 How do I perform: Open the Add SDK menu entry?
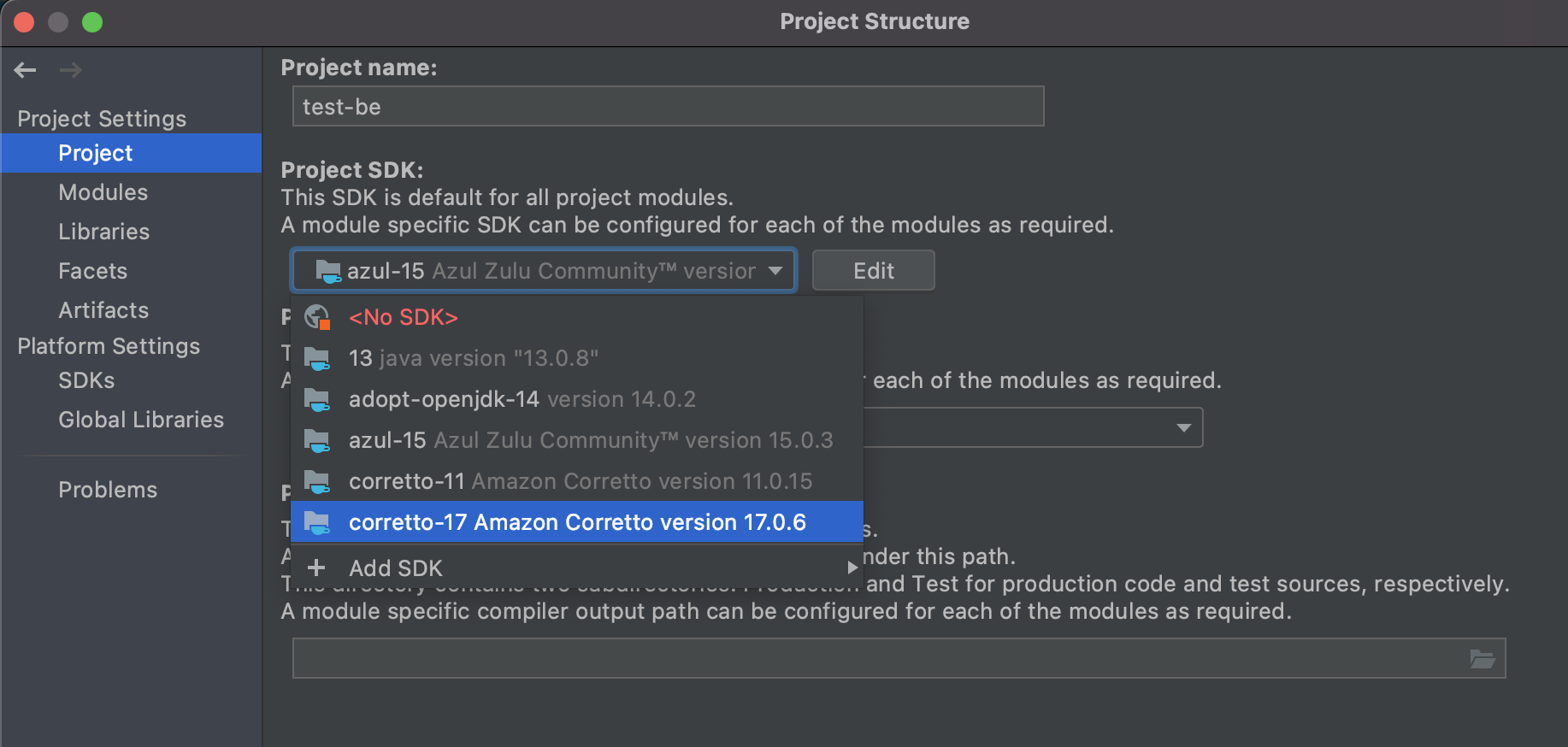pos(577,568)
